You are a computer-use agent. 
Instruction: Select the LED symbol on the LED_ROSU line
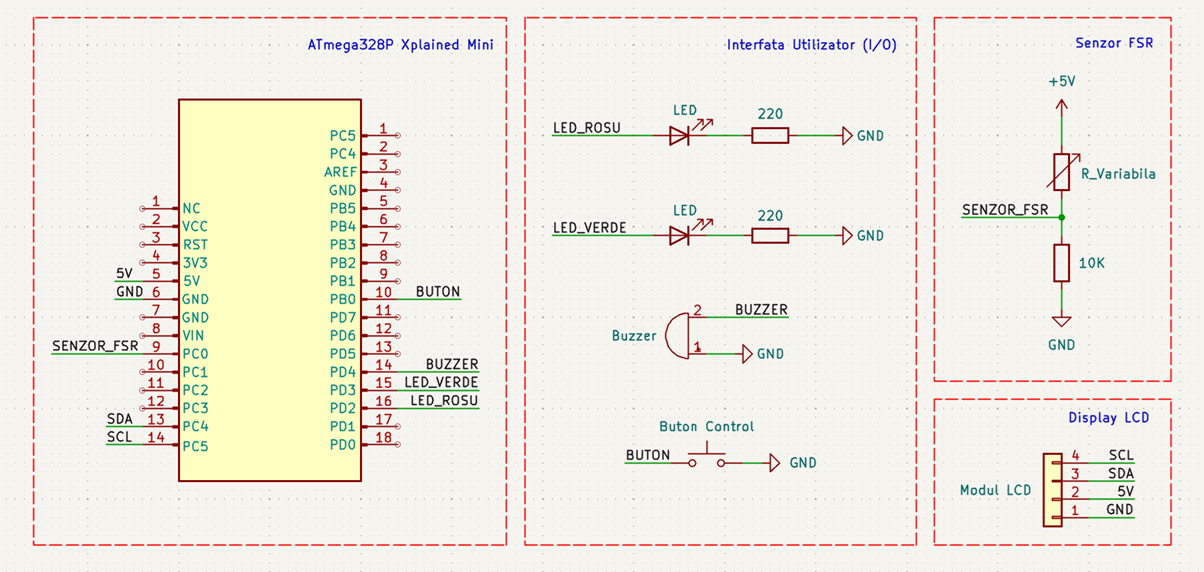681,135
